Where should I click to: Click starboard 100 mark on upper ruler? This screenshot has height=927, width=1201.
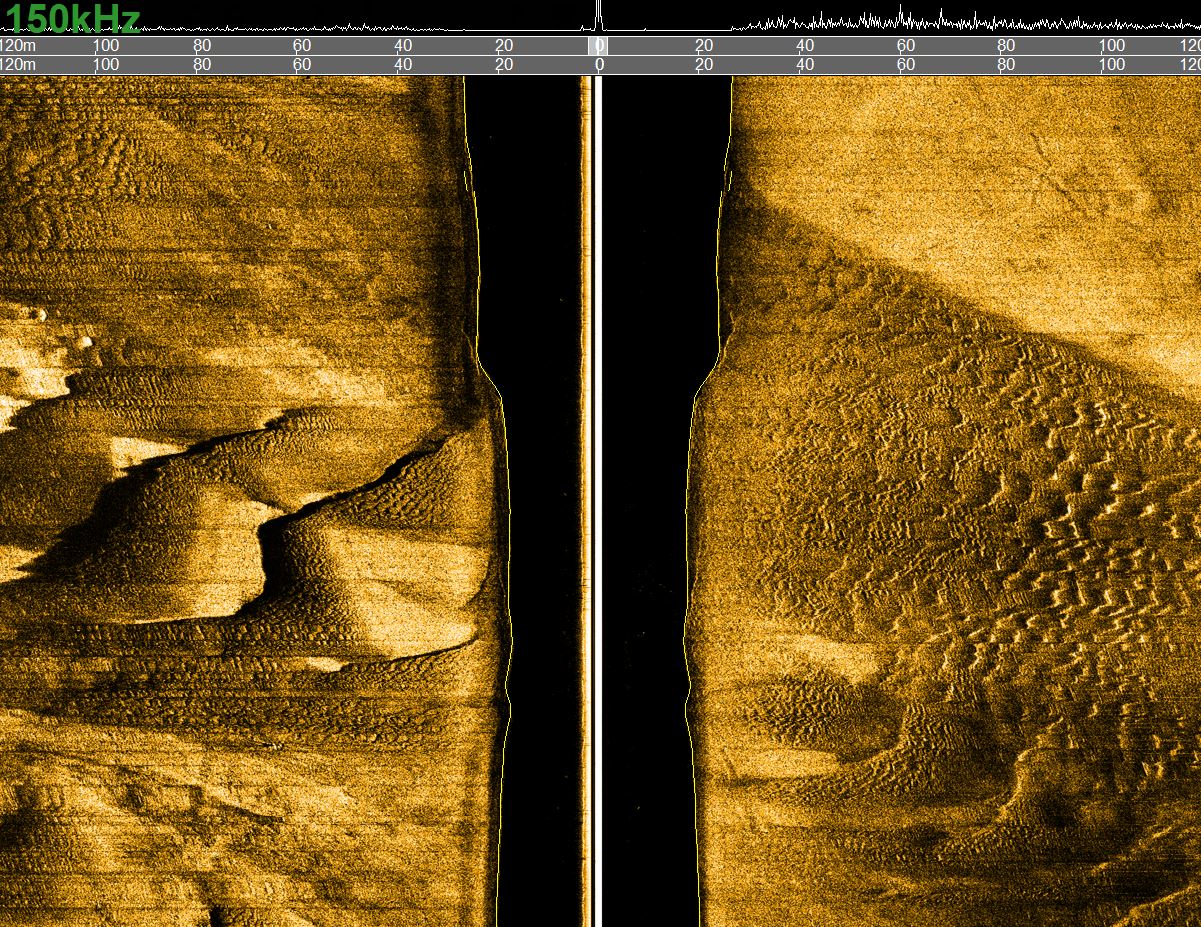coord(1111,46)
